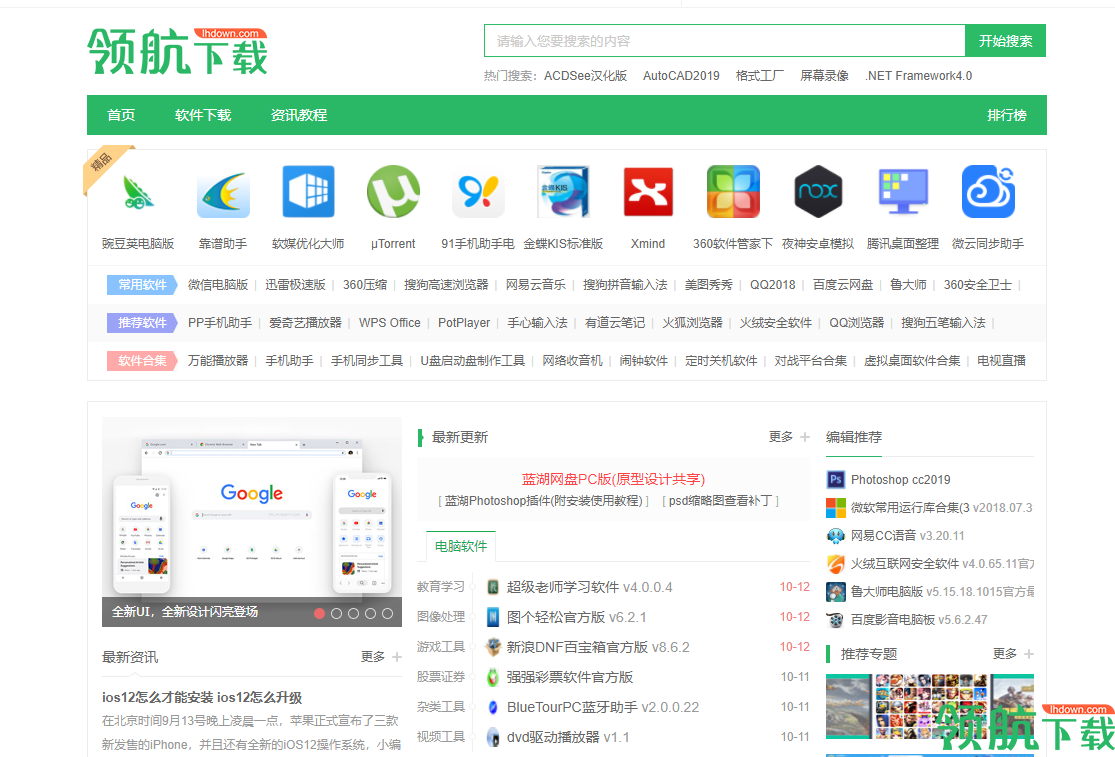Click the Photoshop cc2019 Ps icon
Image resolution: width=1115 pixels, height=757 pixels.
tap(836, 480)
